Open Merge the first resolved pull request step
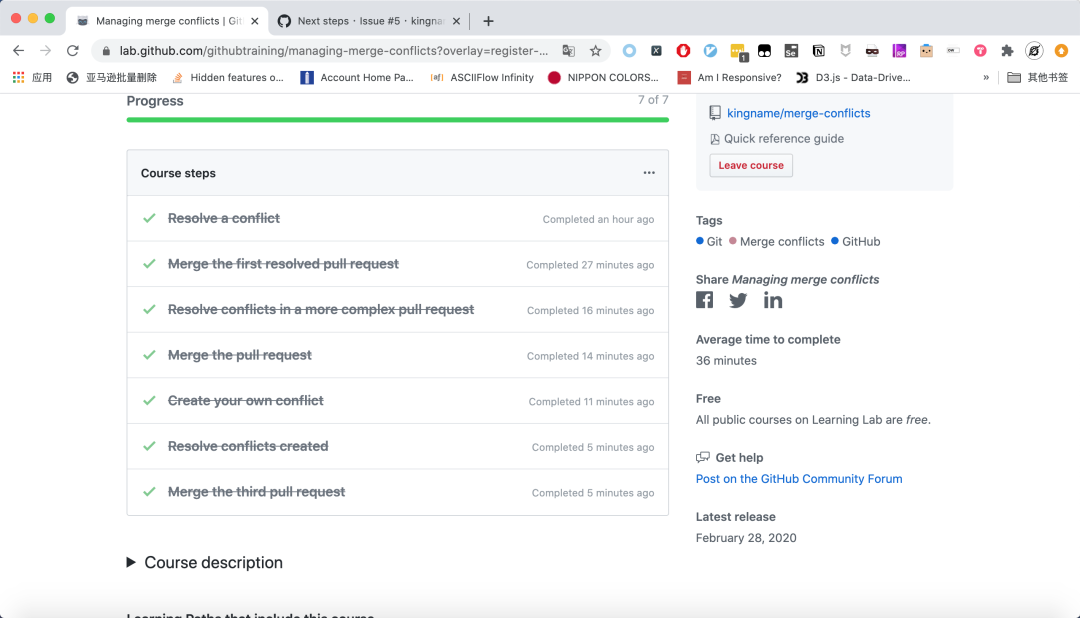The height and width of the screenshot is (618, 1080). coord(283,264)
